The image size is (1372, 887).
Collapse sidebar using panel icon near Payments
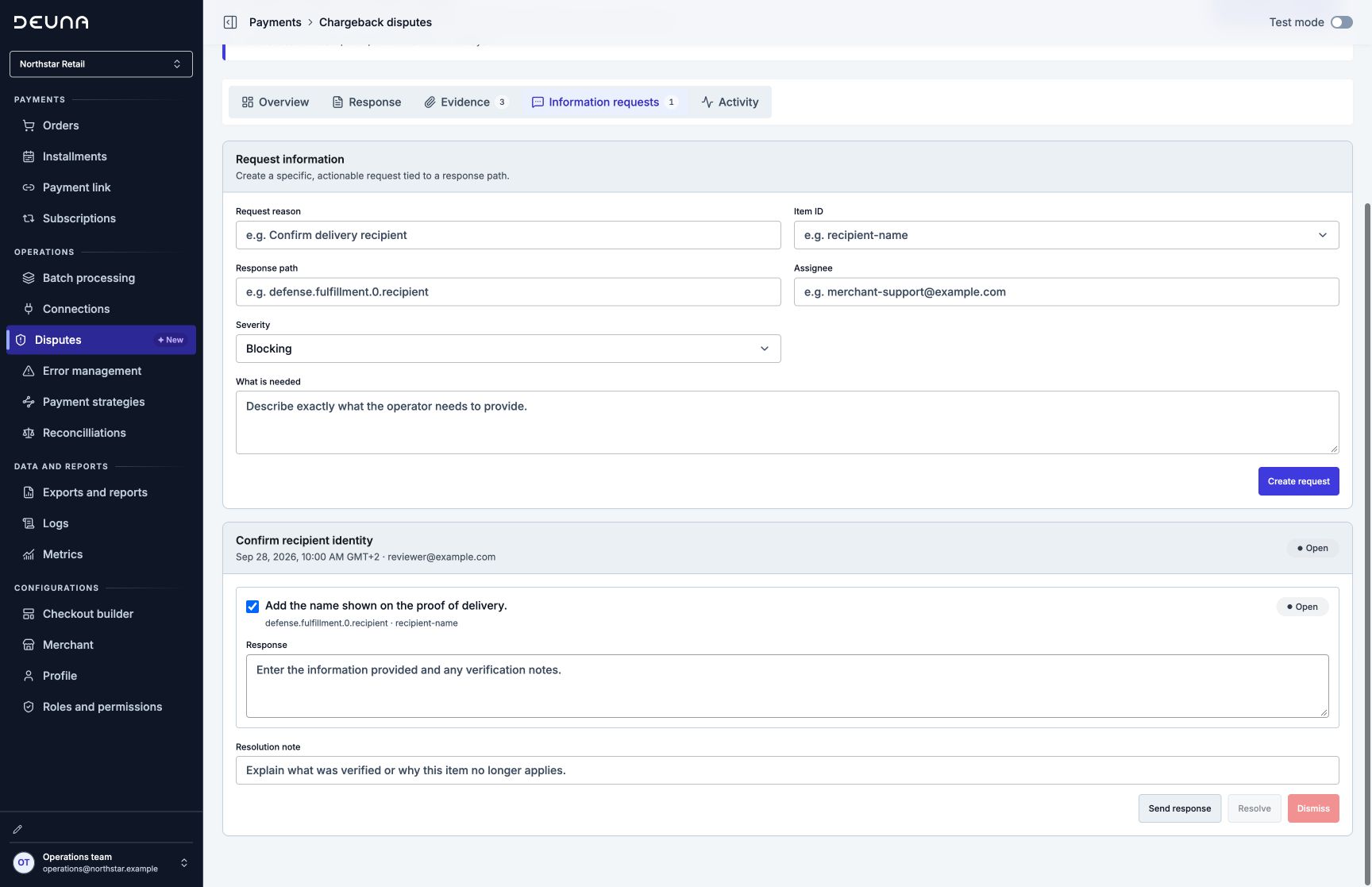230,22
